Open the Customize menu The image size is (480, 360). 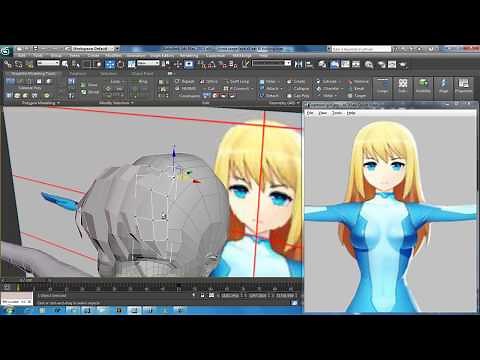(x=215, y=56)
